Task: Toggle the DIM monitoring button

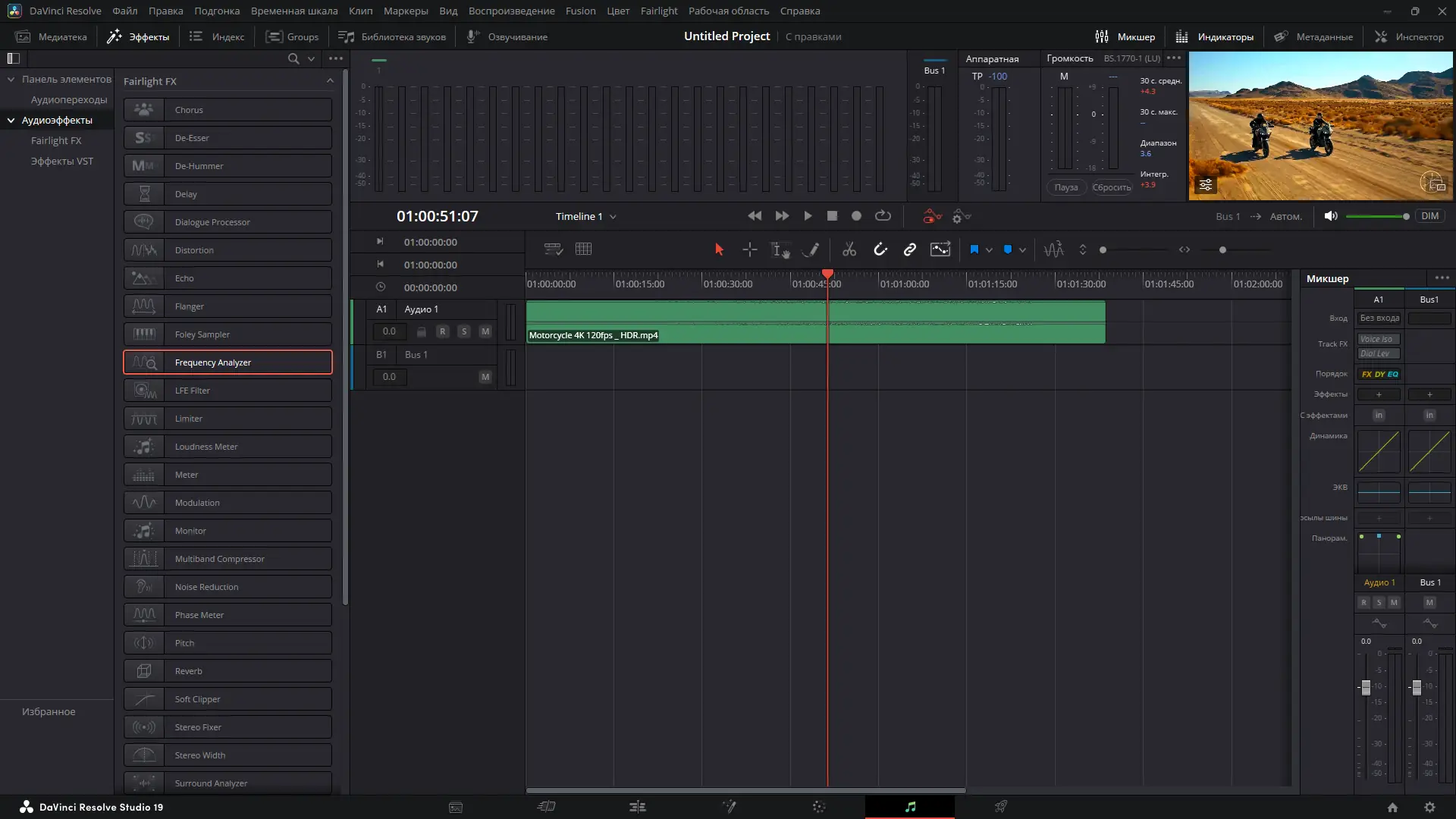Action: click(x=1429, y=216)
